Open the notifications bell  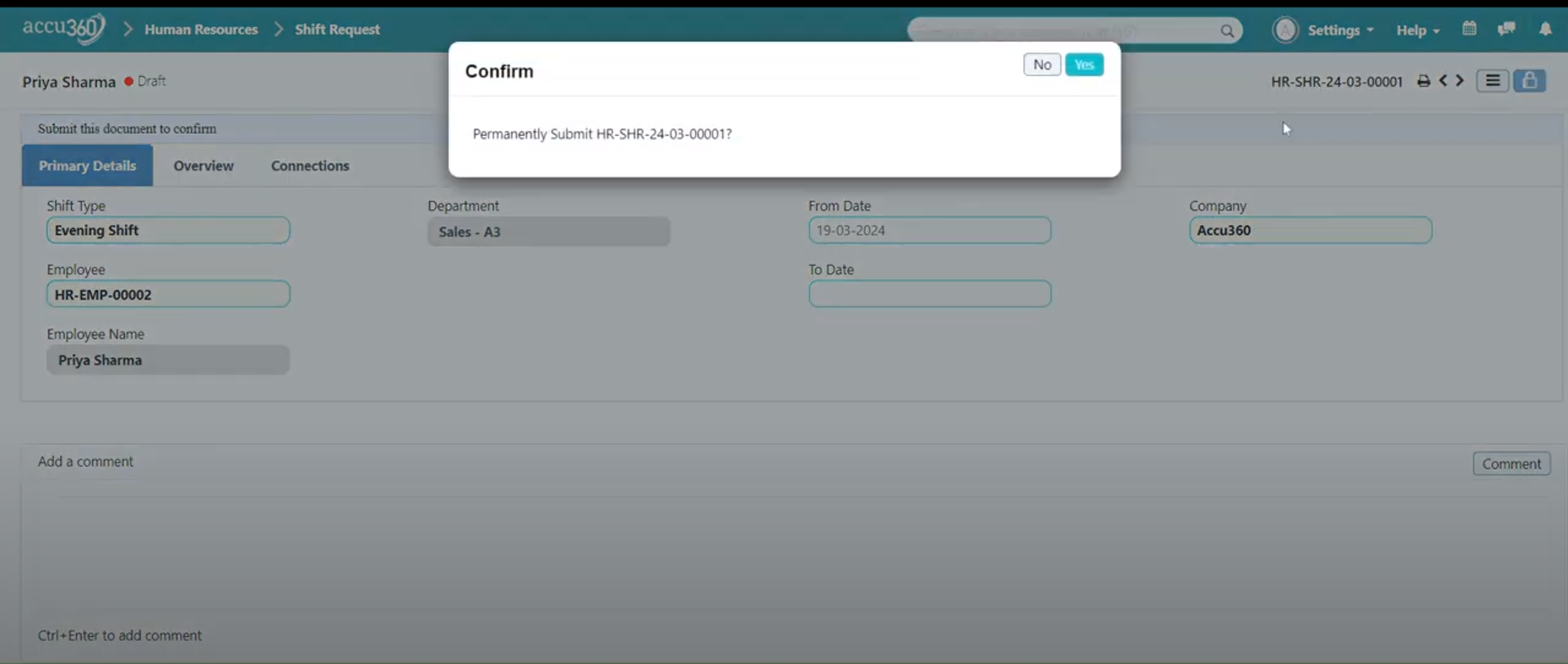pyautogui.click(x=1545, y=29)
